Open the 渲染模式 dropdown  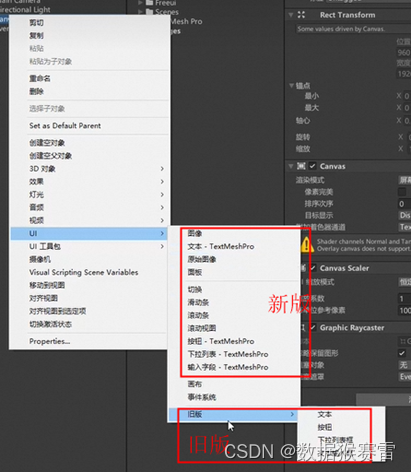click(x=405, y=180)
